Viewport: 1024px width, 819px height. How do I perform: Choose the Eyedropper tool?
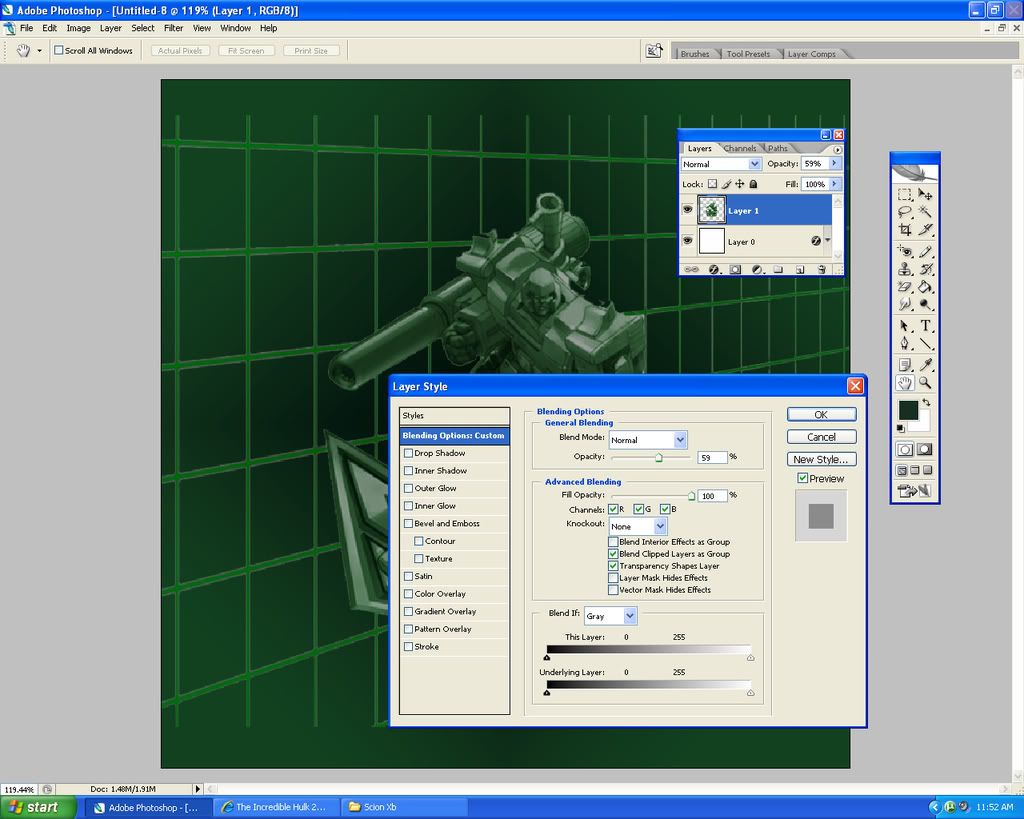pyautogui.click(x=926, y=364)
